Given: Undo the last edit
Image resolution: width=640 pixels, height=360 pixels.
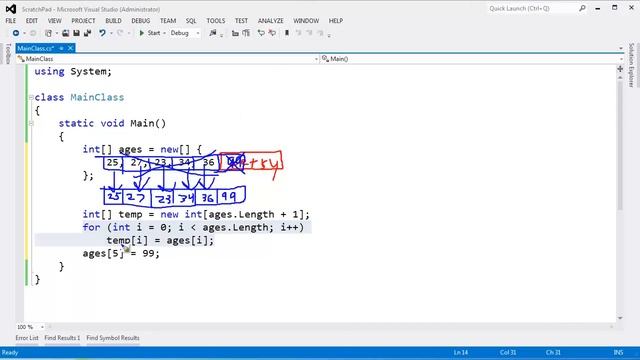Looking at the screenshot, I should tap(102, 33).
